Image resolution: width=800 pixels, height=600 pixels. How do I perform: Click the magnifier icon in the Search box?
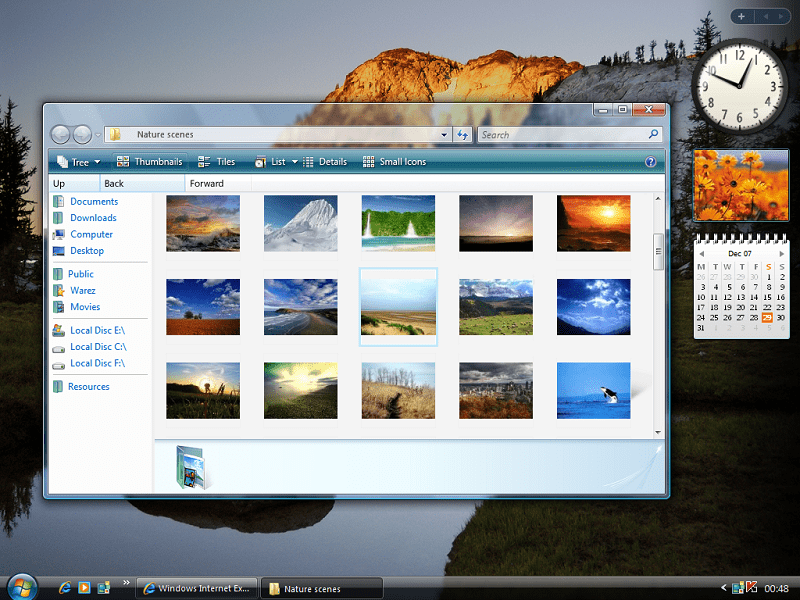tap(654, 134)
